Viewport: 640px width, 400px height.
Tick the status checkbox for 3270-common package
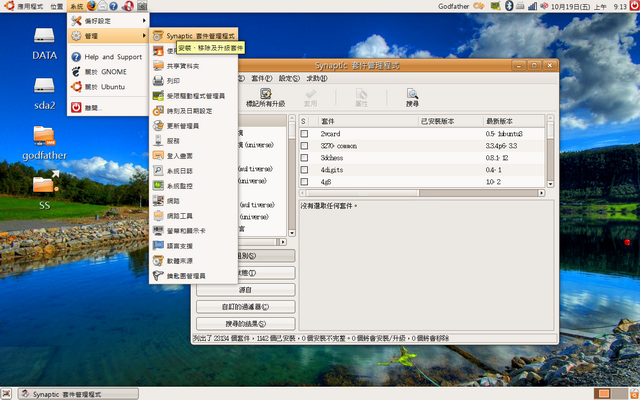click(304, 146)
